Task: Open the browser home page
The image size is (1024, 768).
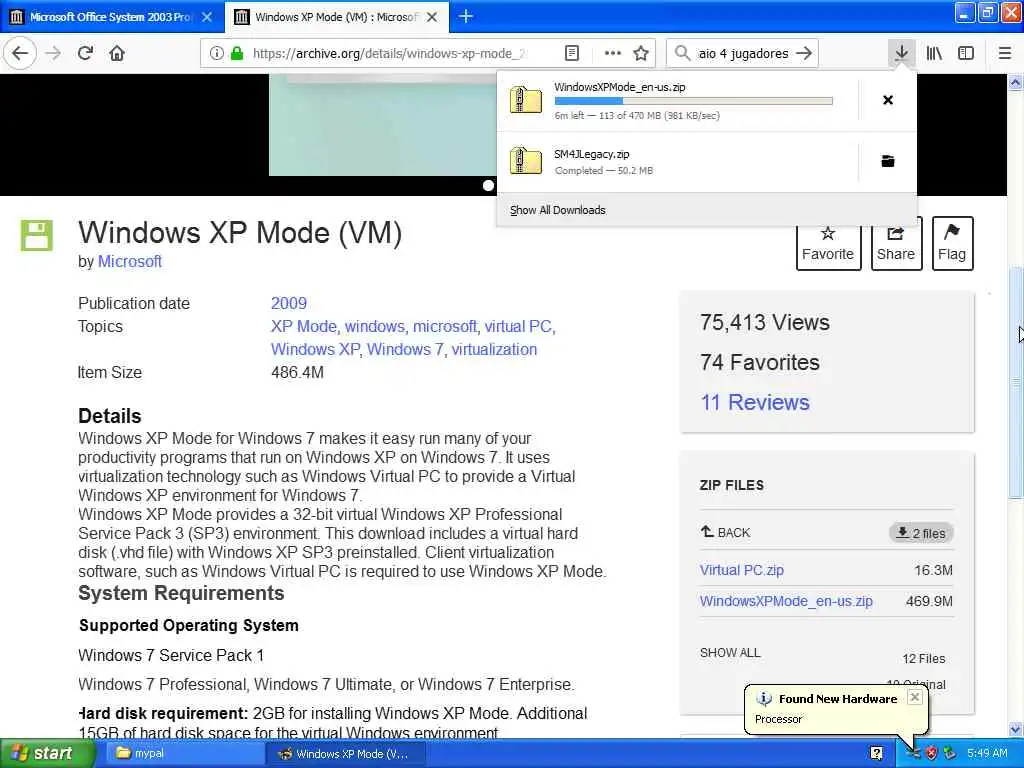Action: (x=117, y=54)
